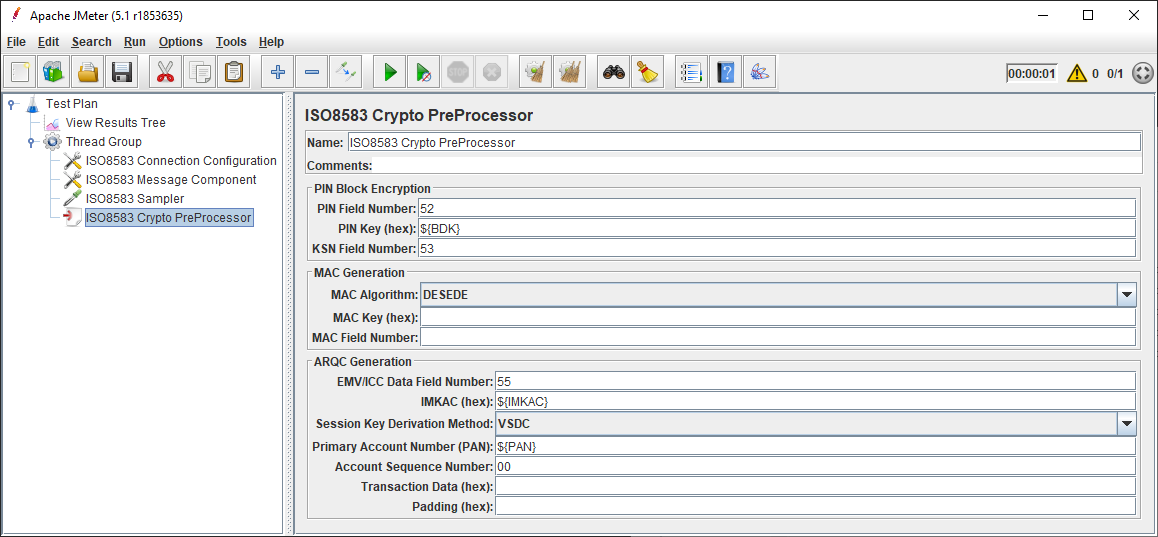Click the Cut scissors icon
The width and height of the screenshot is (1158, 537).
tap(165, 72)
